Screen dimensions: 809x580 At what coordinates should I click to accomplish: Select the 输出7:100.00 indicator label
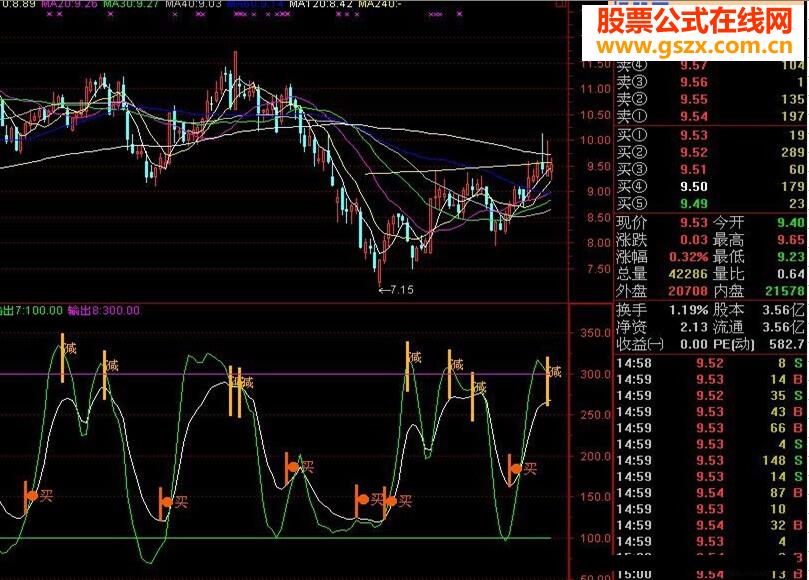pyautogui.click(x=31, y=311)
